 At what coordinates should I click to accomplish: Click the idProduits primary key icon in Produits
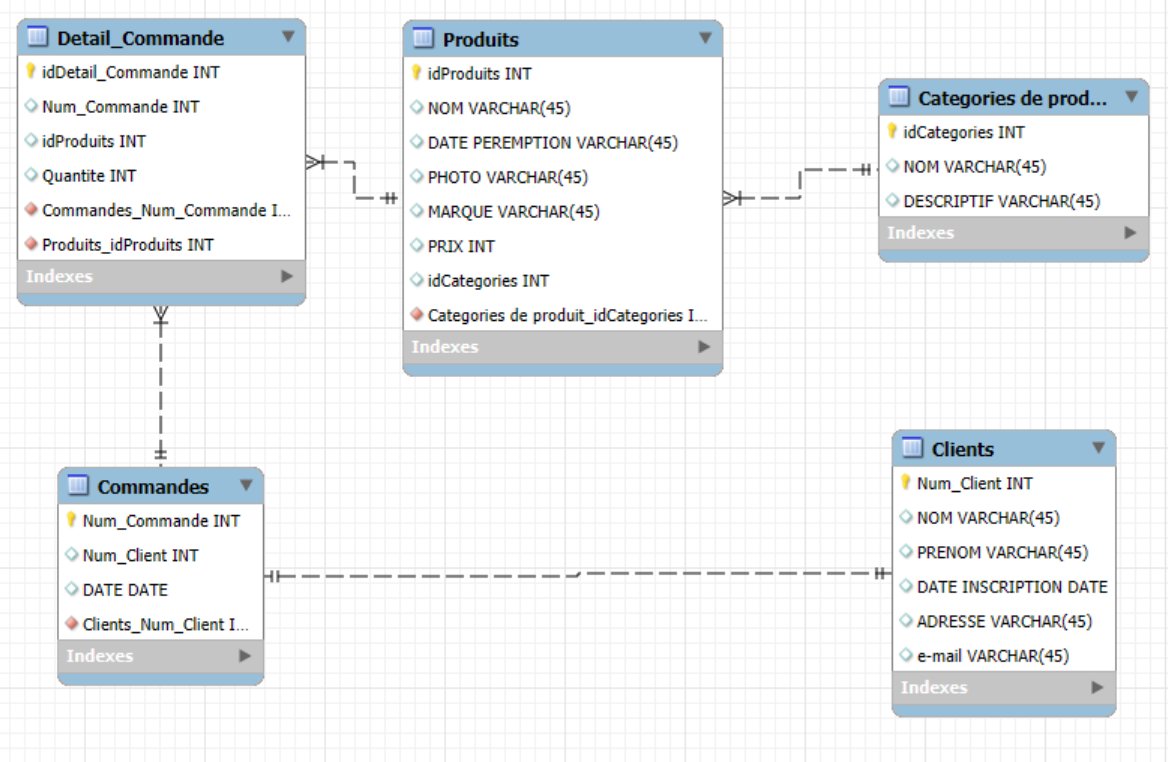[x=416, y=73]
